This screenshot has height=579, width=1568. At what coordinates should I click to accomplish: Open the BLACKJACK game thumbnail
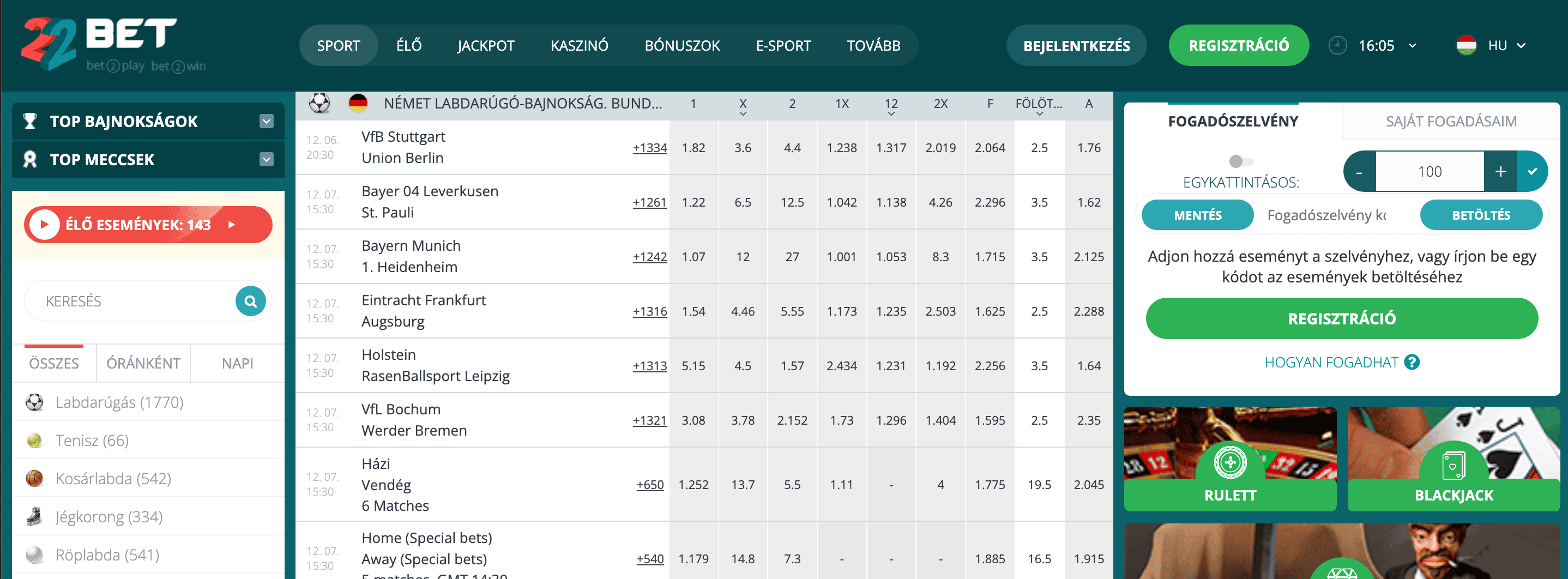pyautogui.click(x=1454, y=459)
